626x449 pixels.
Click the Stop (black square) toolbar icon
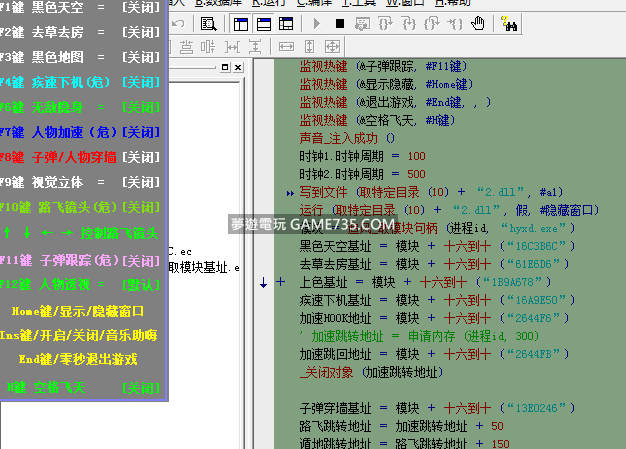(340, 22)
